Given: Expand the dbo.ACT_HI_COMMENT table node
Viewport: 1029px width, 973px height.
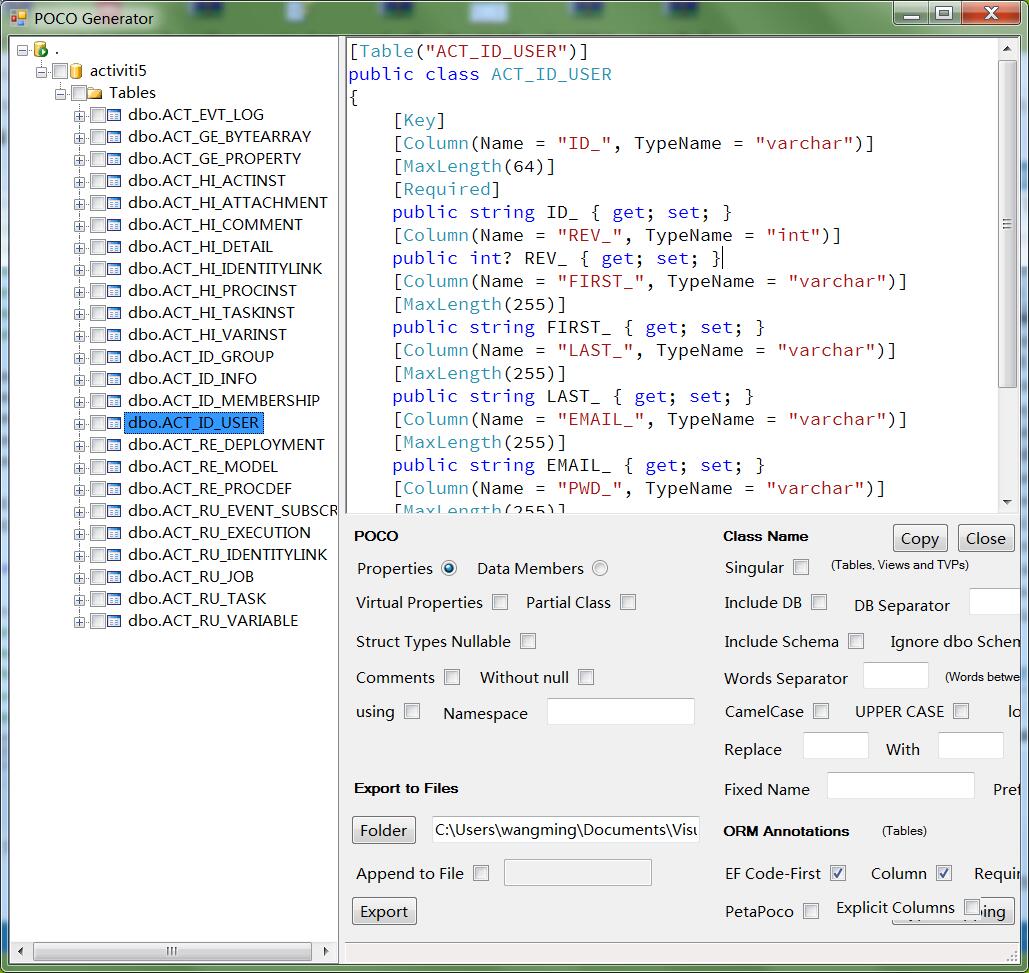Looking at the screenshot, I should (79, 226).
